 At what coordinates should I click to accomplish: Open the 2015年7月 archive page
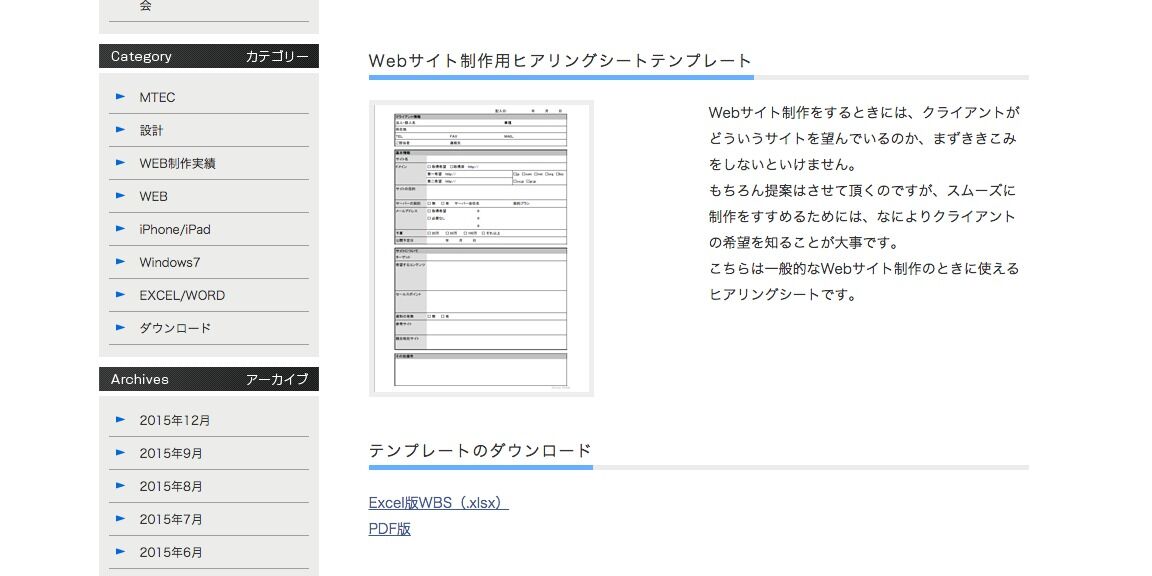[x=171, y=519]
